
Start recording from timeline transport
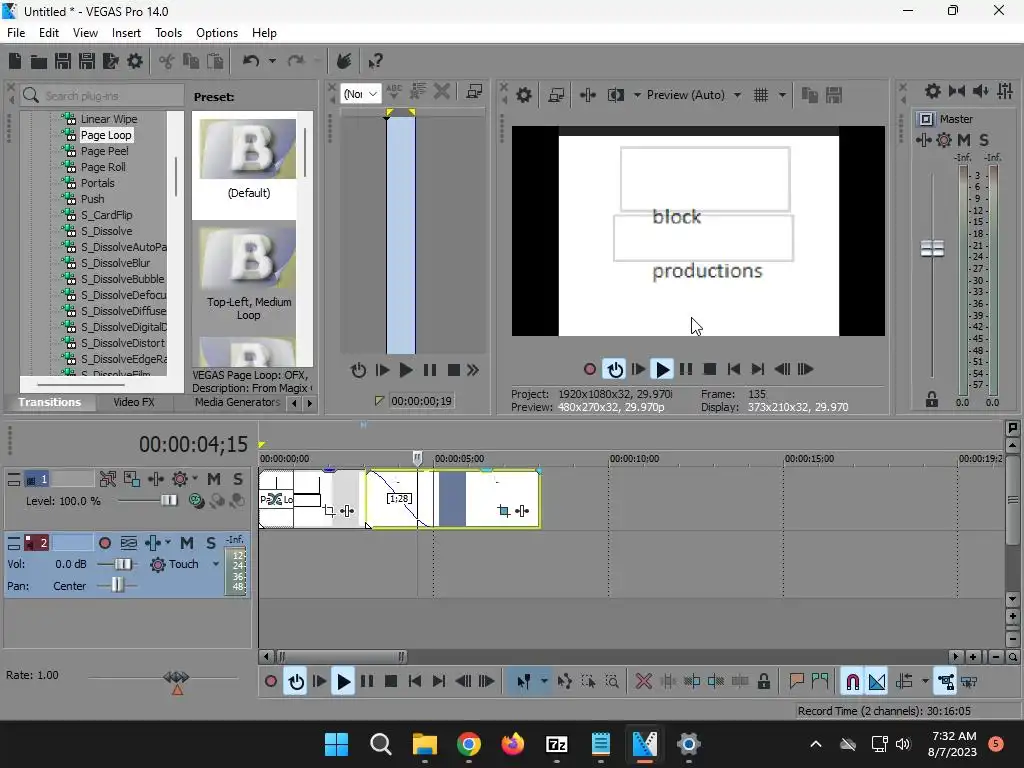270,682
